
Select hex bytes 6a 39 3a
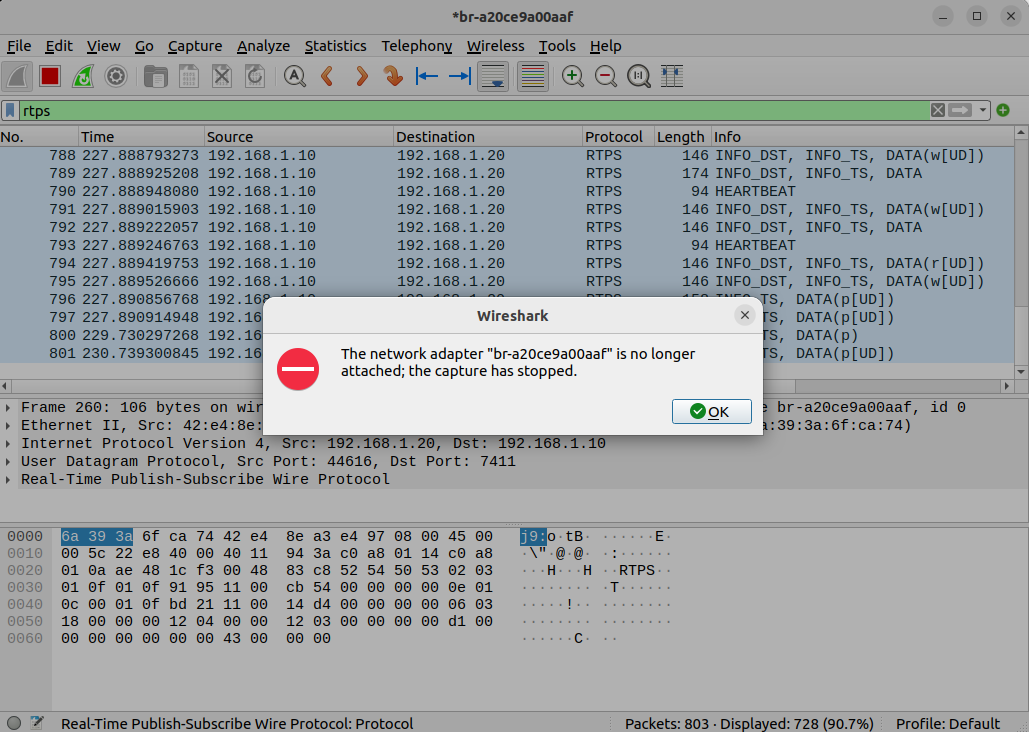point(96,536)
